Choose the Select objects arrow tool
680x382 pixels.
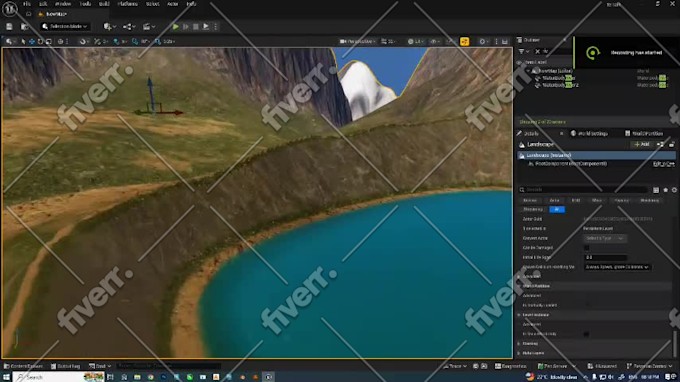(23, 42)
